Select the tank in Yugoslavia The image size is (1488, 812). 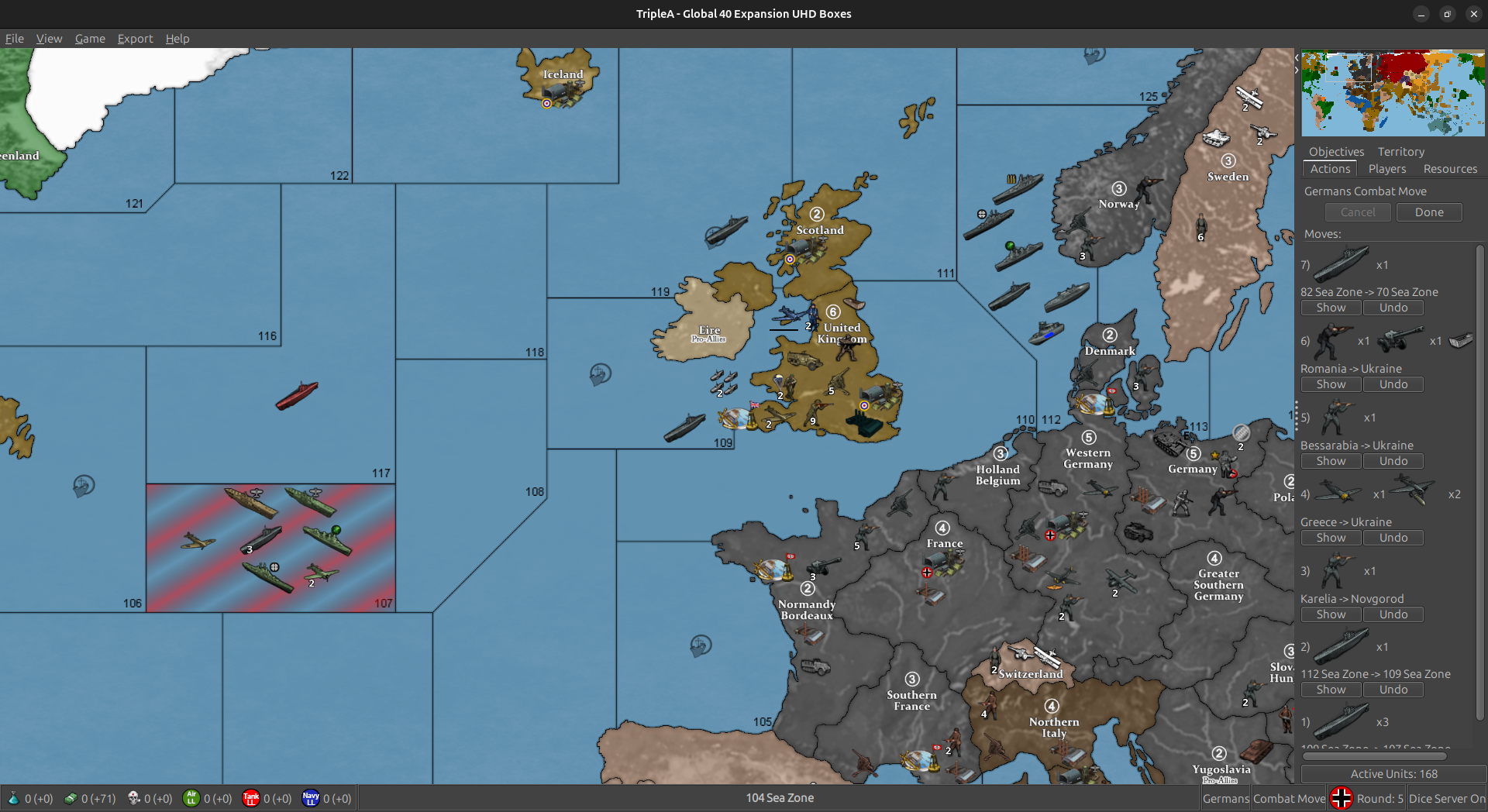point(1255,750)
